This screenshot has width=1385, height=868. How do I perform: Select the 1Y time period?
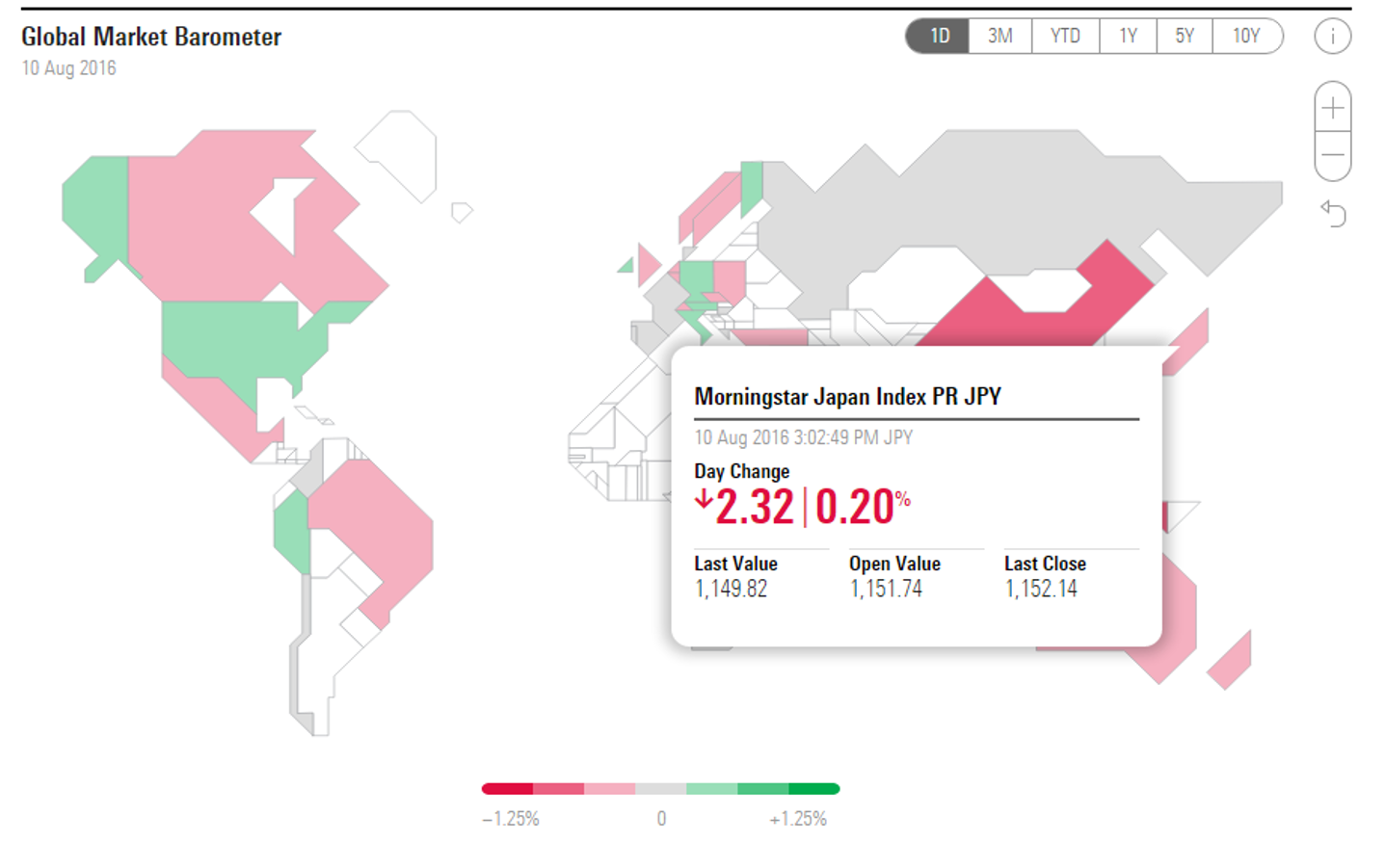coord(1128,37)
